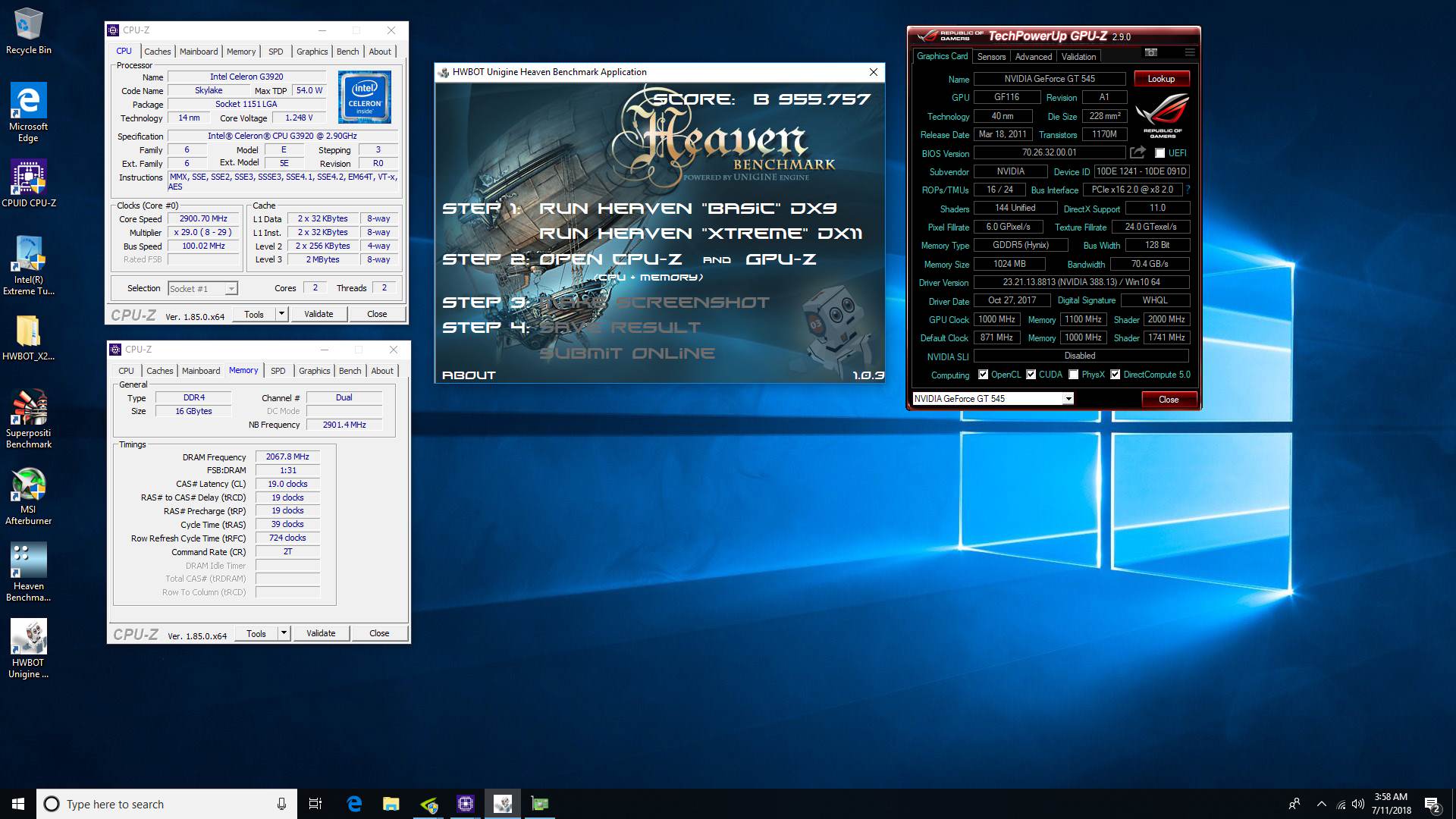The width and height of the screenshot is (1456, 819).
Task: Click Run Heaven "Xtreme" DX11
Action: click(x=701, y=234)
